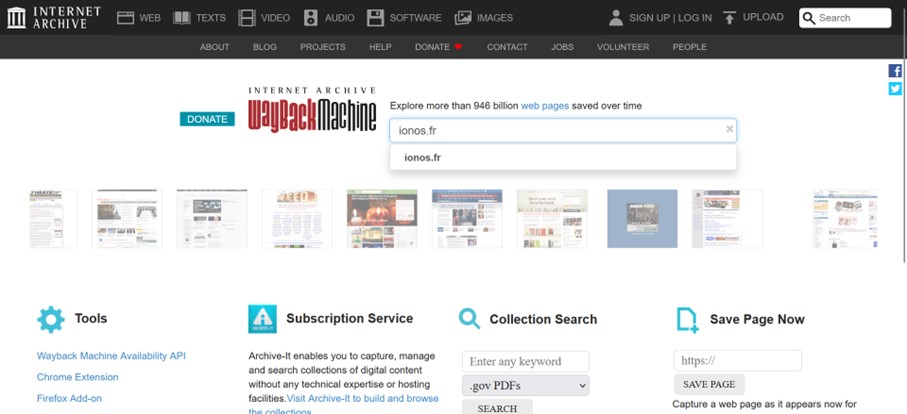Click the Tools gear icon
Image resolution: width=907 pixels, height=414 pixels.
point(50,319)
